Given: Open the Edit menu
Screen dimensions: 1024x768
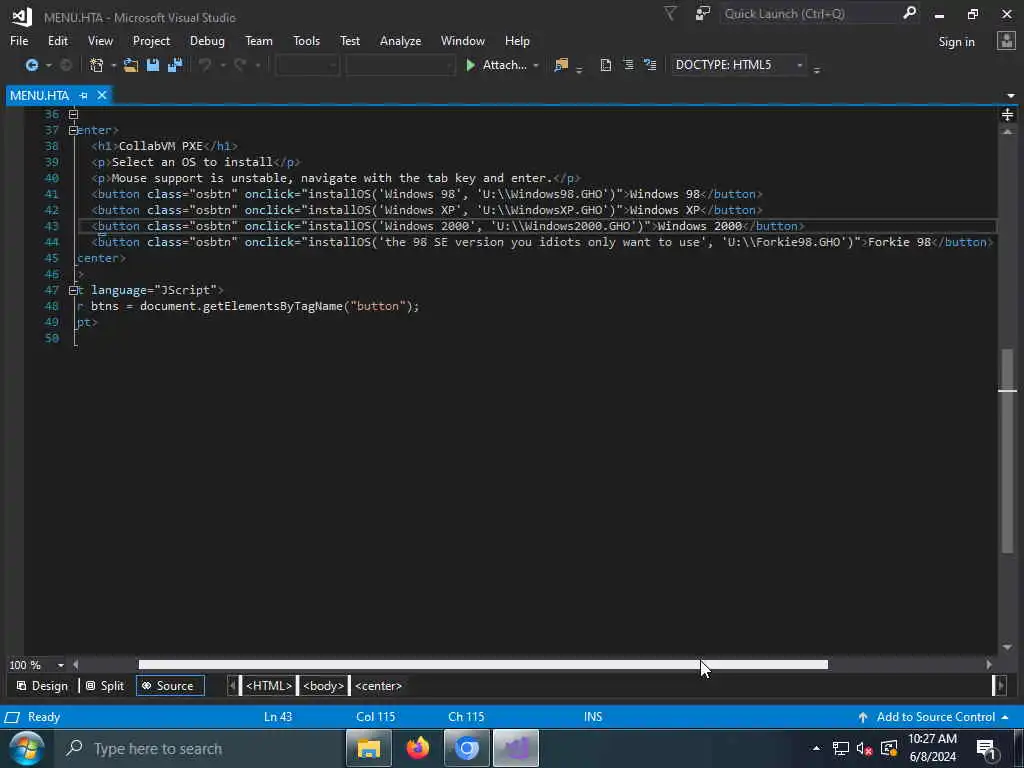Looking at the screenshot, I should click(x=57, y=40).
